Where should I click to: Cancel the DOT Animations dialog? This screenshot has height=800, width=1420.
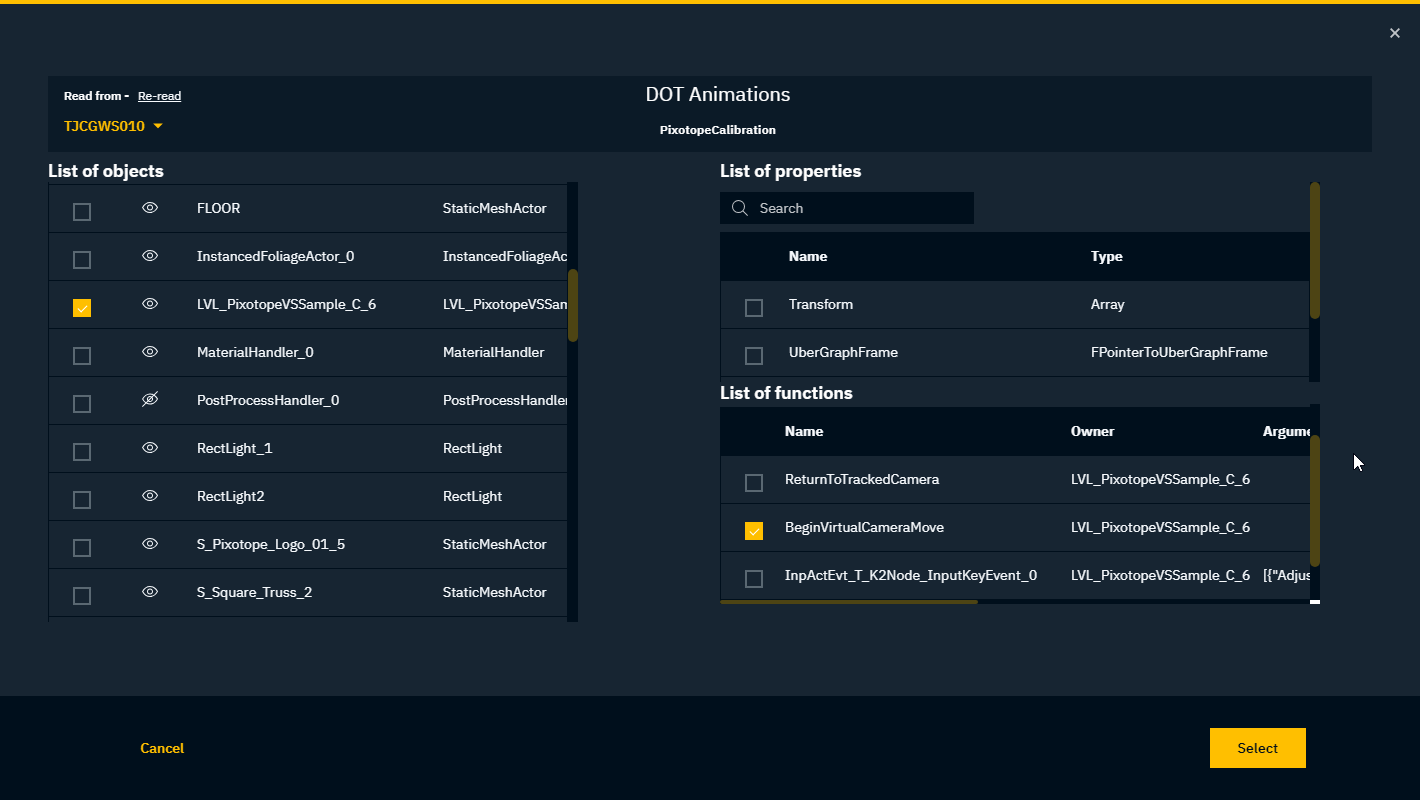point(162,748)
